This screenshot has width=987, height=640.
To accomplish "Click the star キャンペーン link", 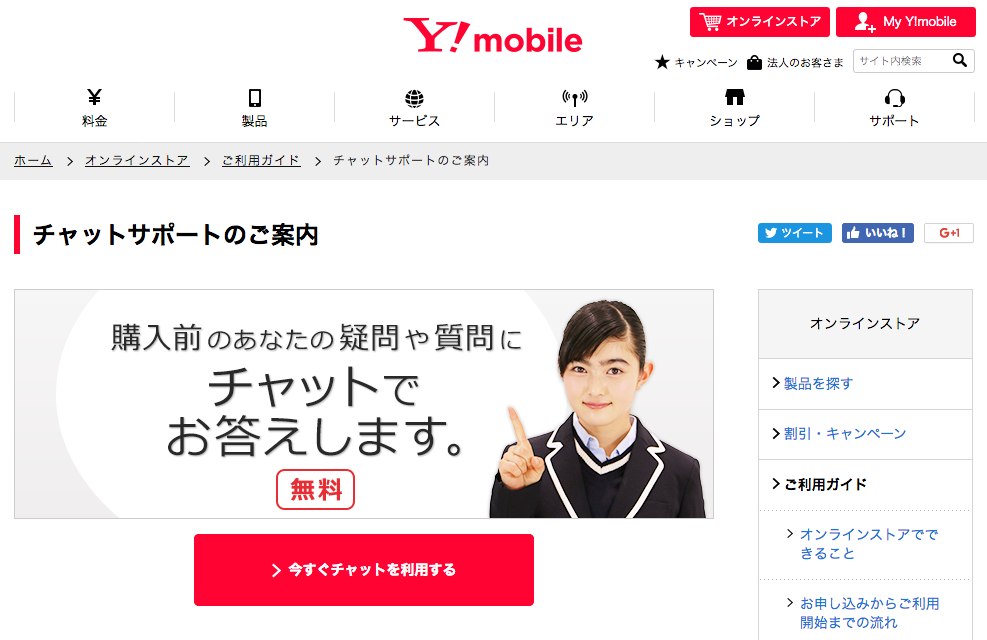I will 696,62.
